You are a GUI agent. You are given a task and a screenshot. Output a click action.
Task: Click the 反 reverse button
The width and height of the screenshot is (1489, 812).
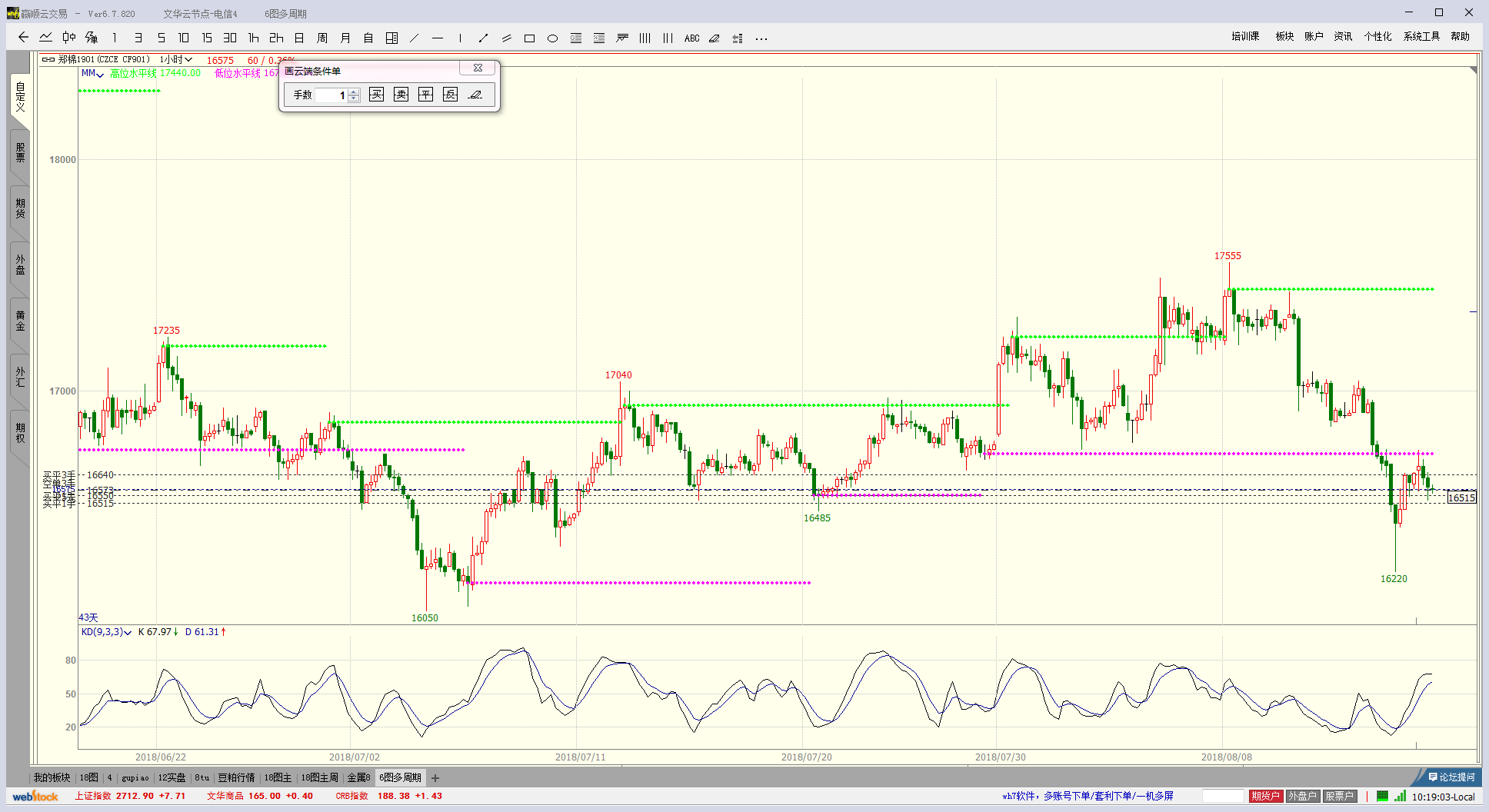[x=450, y=94]
